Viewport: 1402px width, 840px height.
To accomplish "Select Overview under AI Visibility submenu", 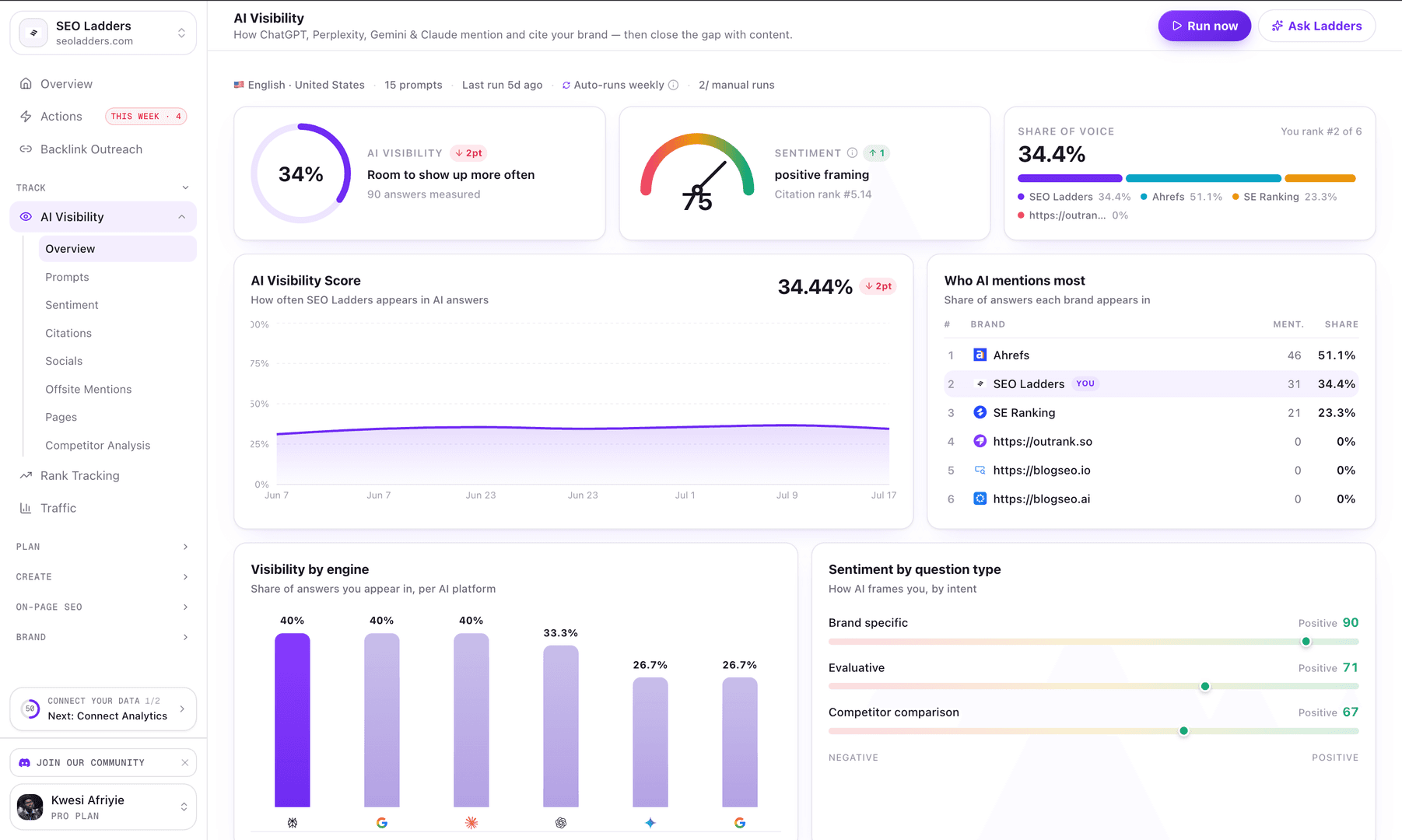I will [x=117, y=249].
